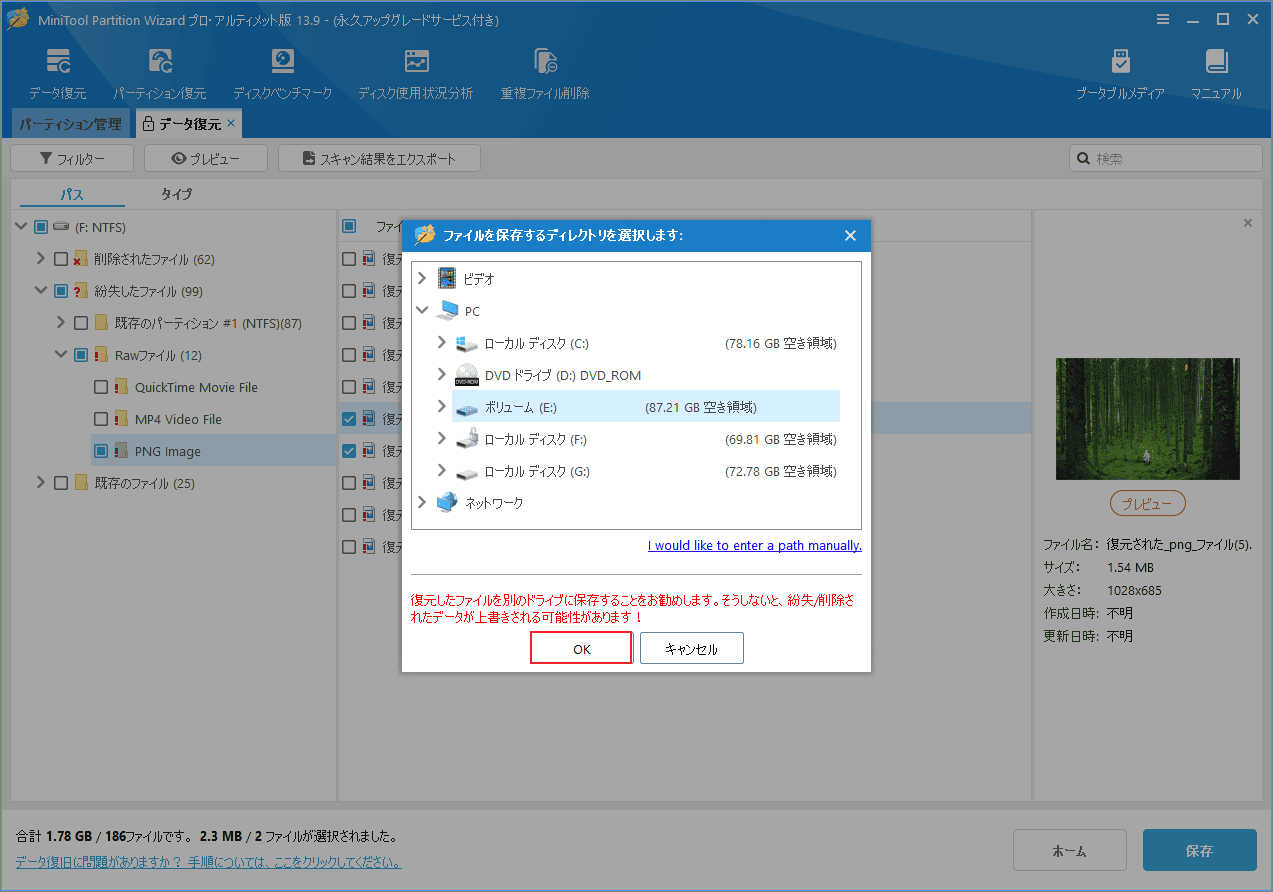
Task: Click the ローカル ディスク (G:) drive icon
Action: tap(466, 471)
